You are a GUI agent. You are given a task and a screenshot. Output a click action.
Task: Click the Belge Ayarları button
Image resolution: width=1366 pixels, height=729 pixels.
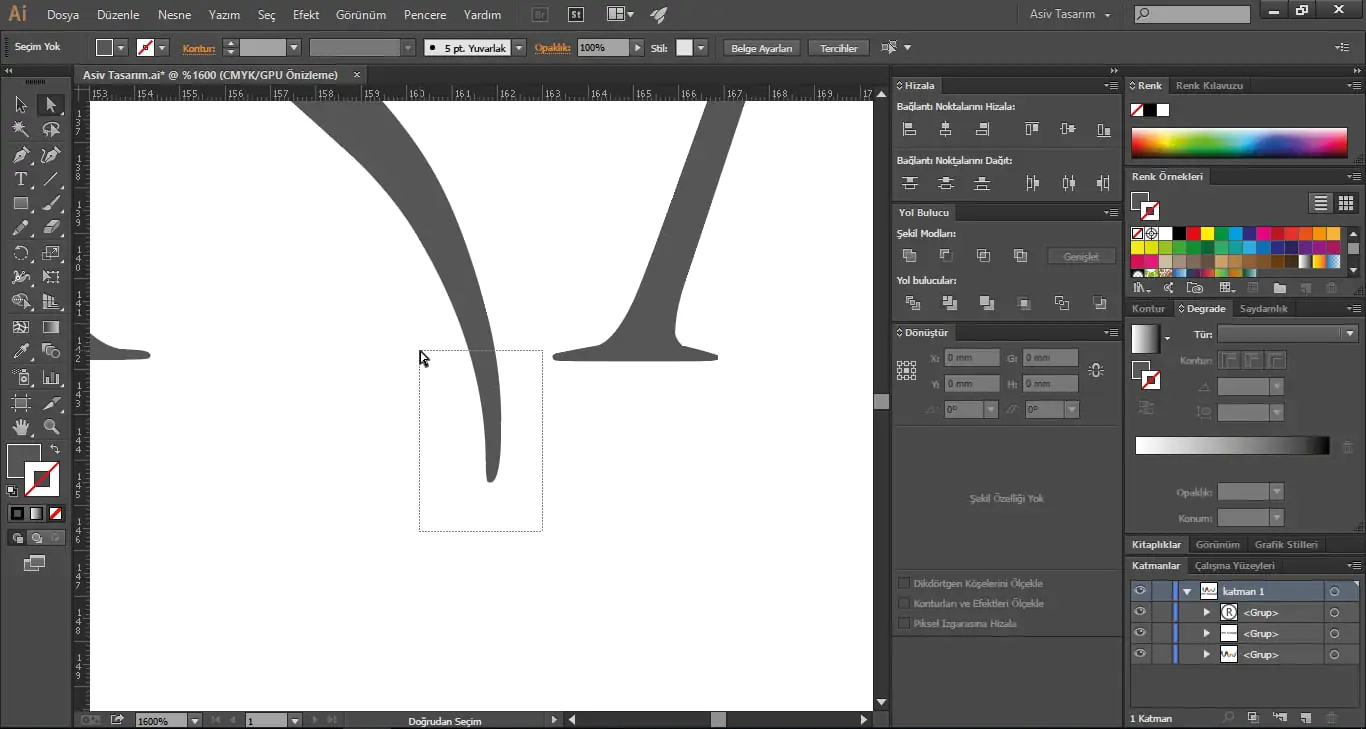point(761,48)
